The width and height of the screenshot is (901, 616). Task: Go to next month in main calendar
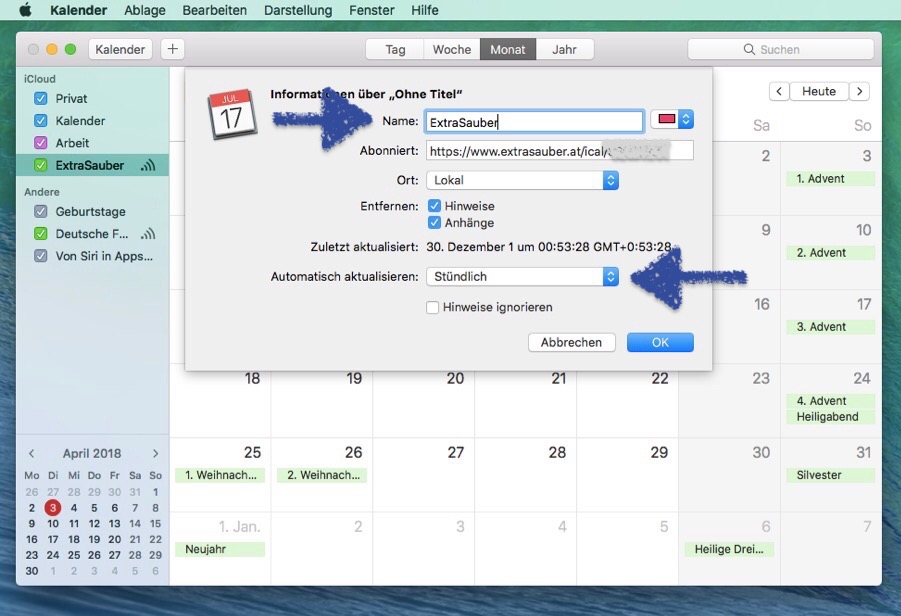point(860,91)
